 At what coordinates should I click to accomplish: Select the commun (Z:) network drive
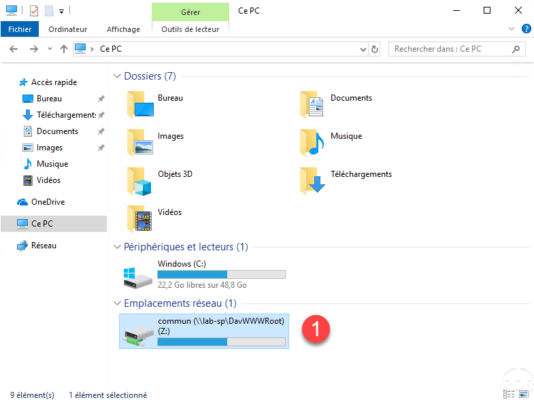(x=204, y=331)
